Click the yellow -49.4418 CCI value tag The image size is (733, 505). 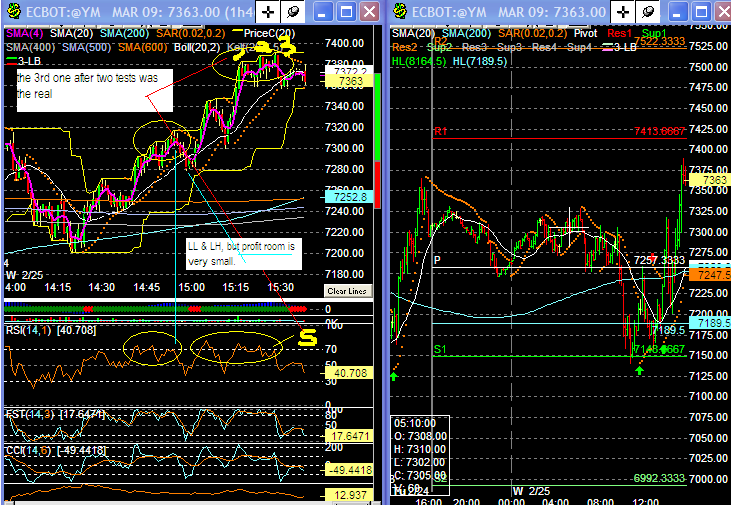[349, 470]
